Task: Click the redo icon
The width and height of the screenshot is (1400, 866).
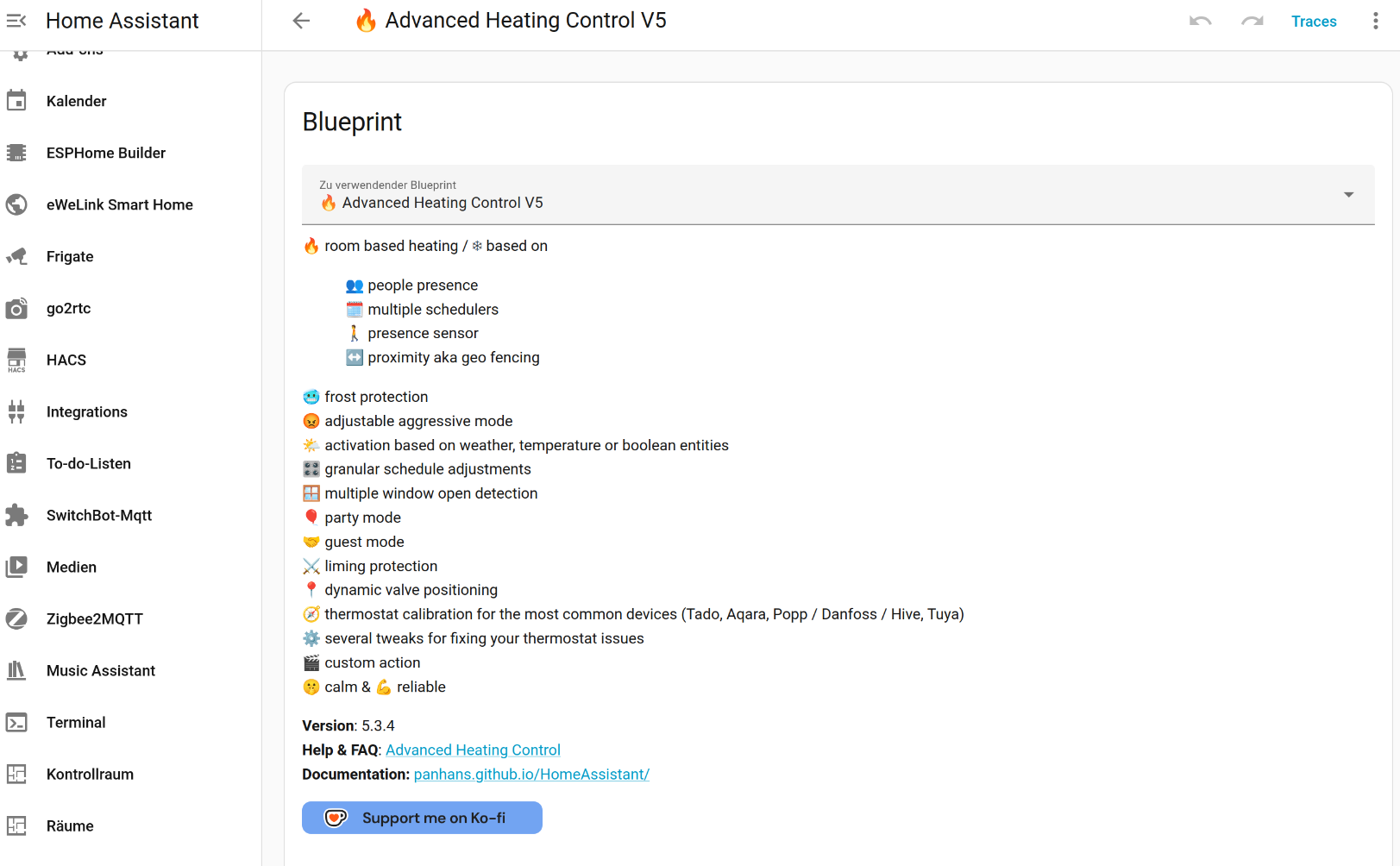Action: tap(1252, 21)
